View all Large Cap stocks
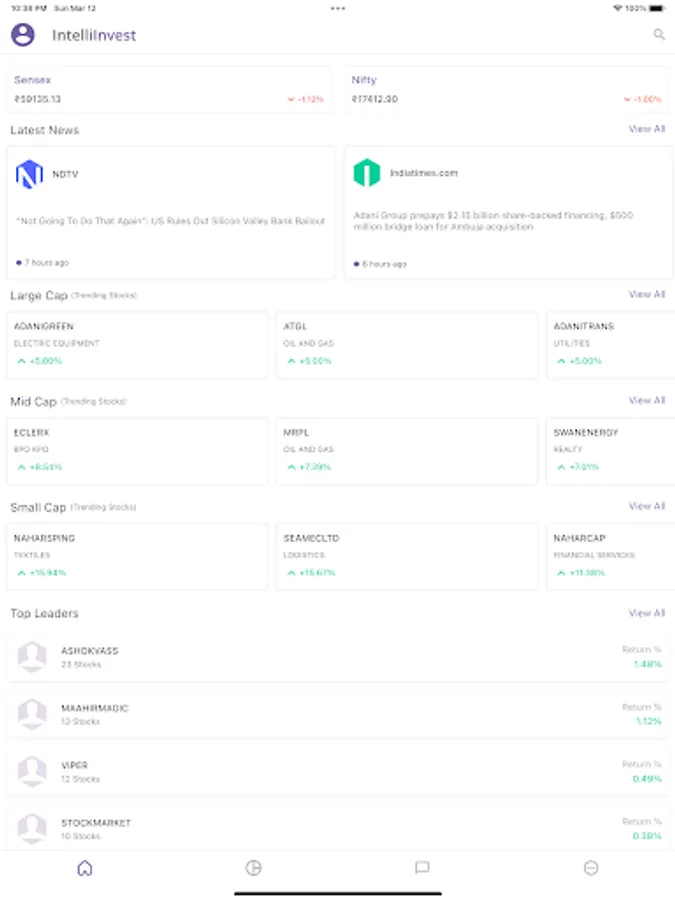This screenshot has height=900, width=675. click(x=646, y=294)
